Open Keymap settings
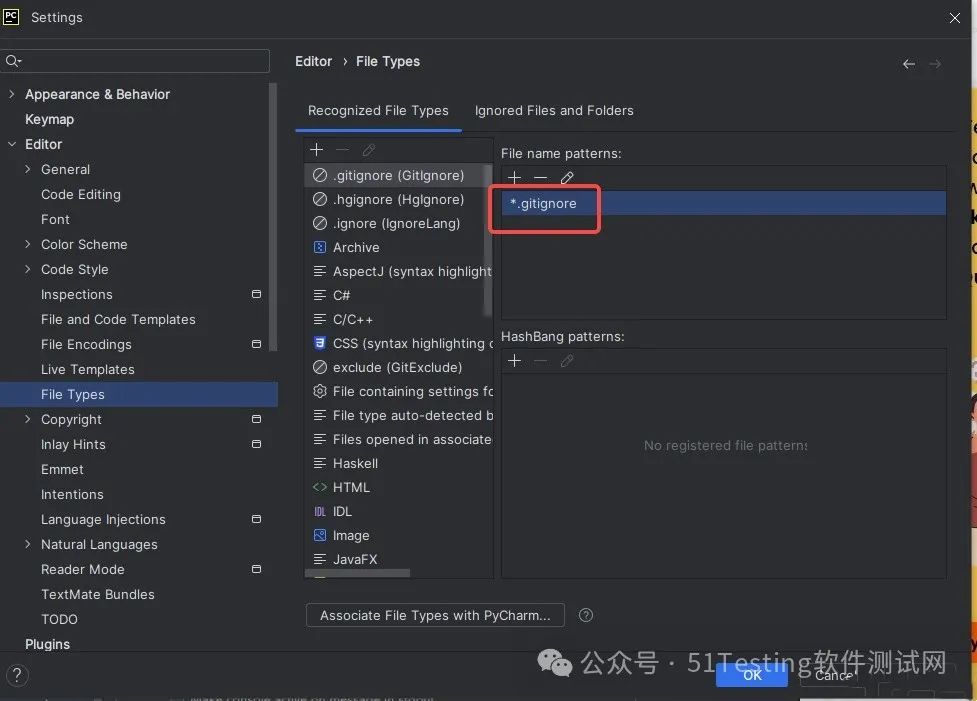The height and width of the screenshot is (701, 977). [x=49, y=119]
